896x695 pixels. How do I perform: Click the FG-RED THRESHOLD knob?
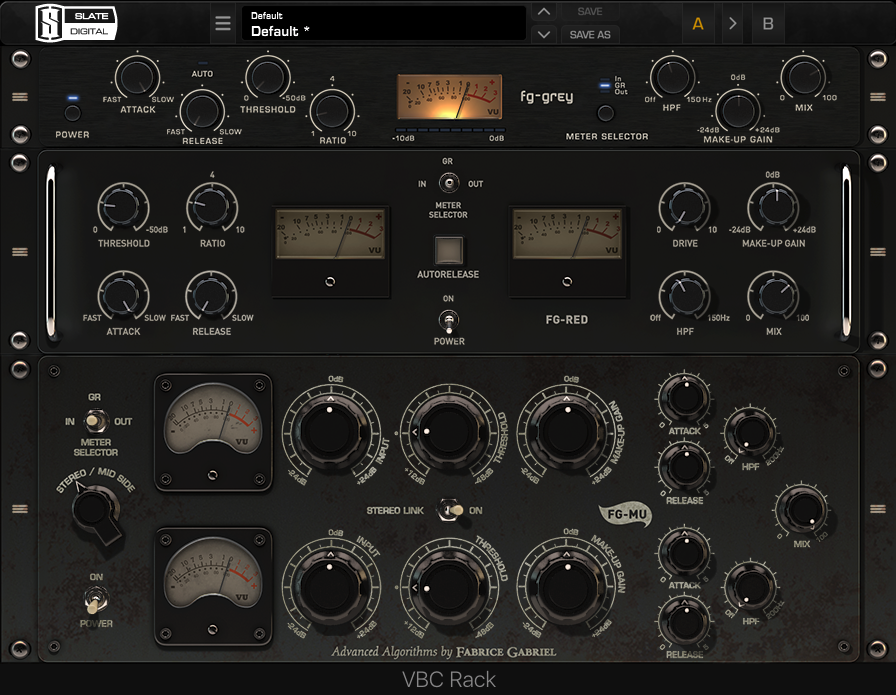(123, 207)
